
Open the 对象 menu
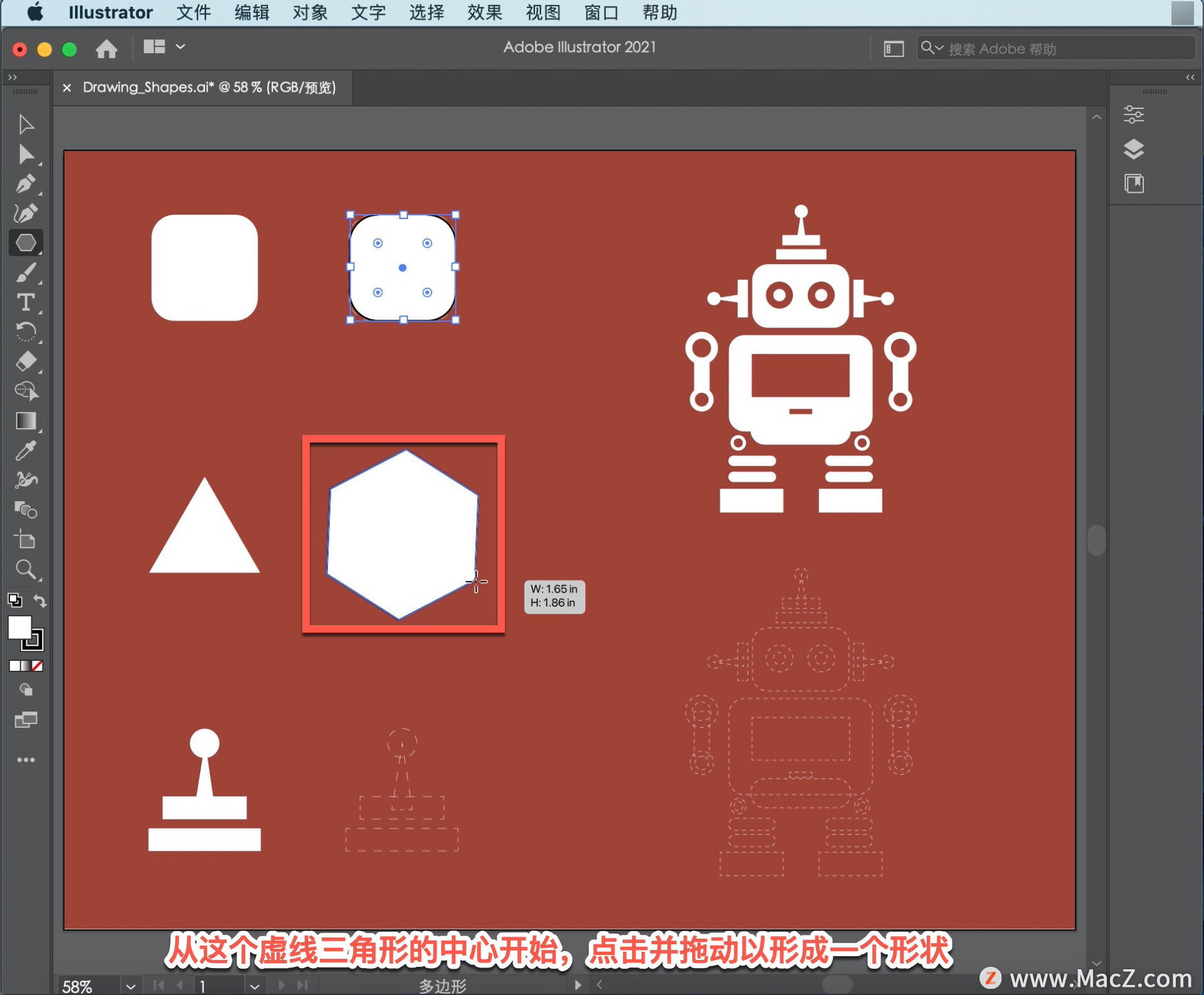tap(310, 13)
